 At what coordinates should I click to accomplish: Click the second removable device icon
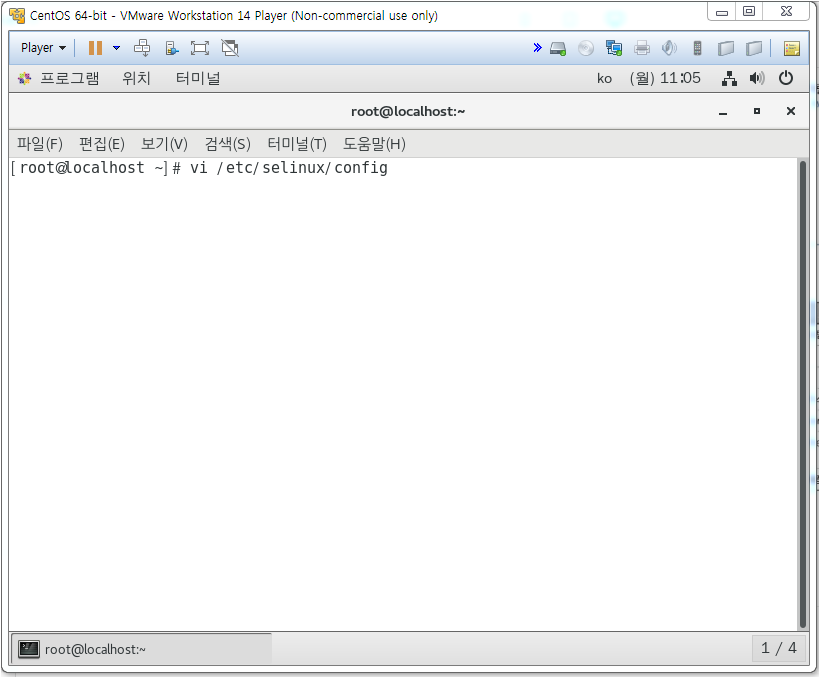coord(754,49)
